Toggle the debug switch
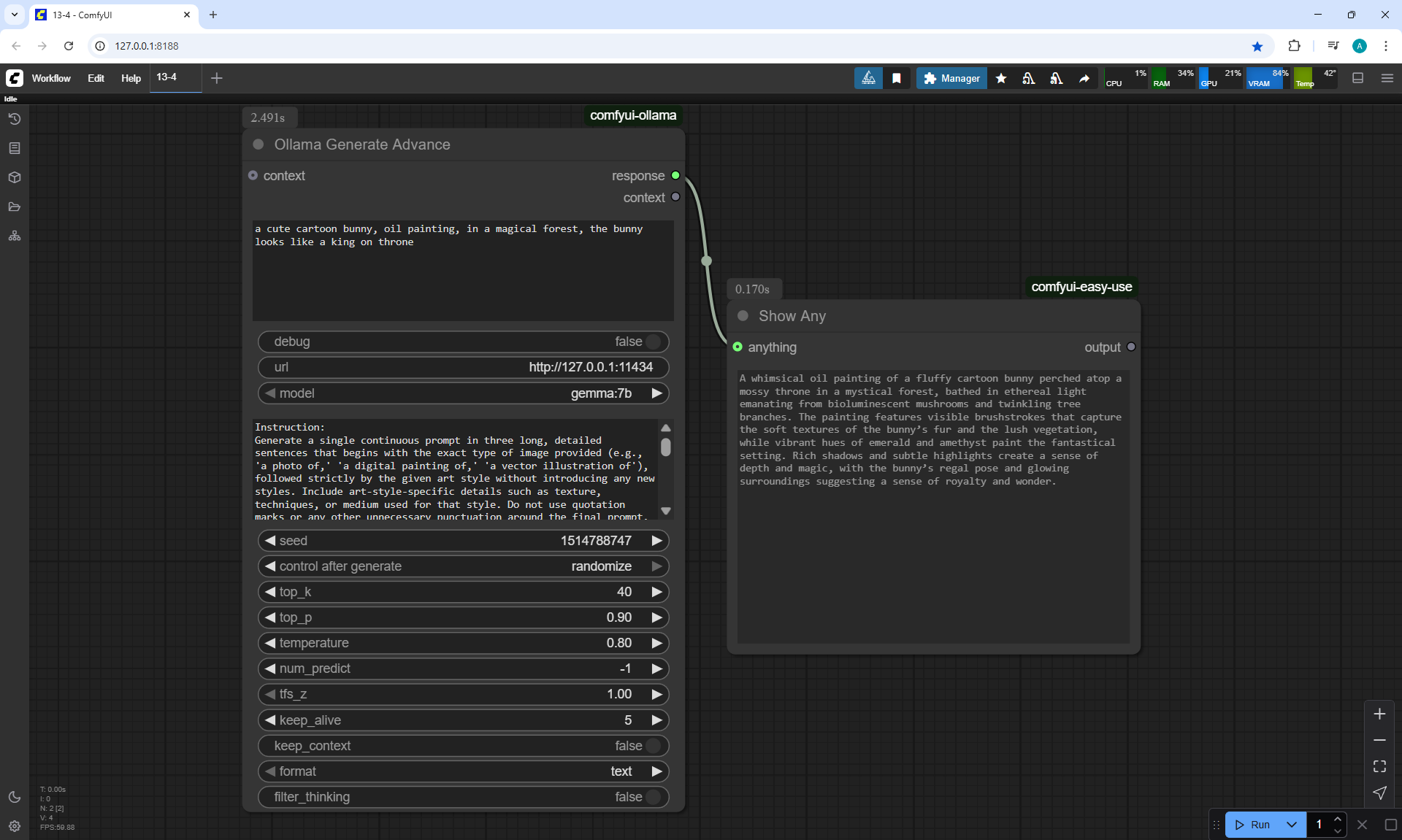Viewport: 1402px width, 840px height. tap(653, 342)
